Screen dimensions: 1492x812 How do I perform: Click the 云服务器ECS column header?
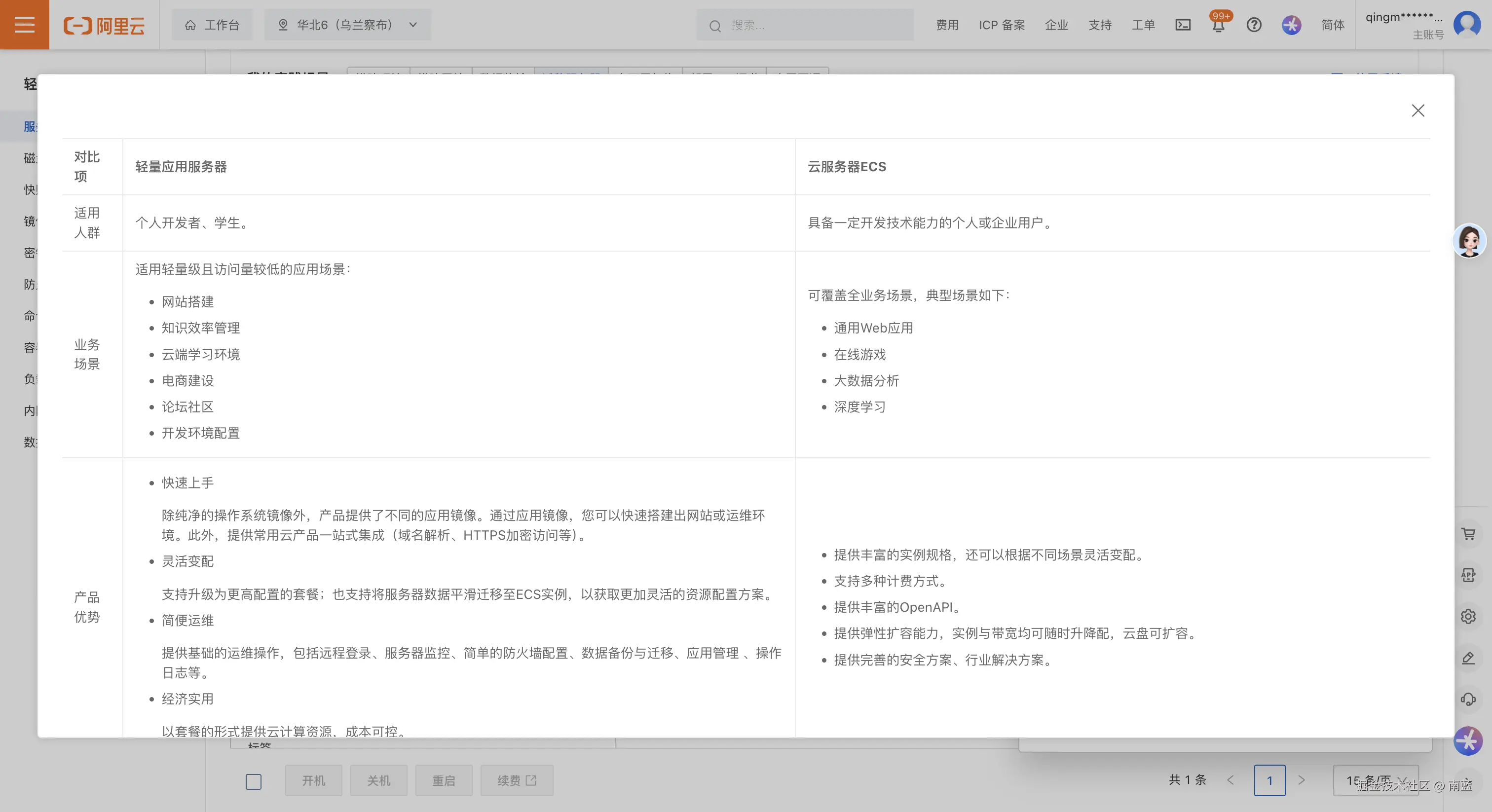[847, 167]
